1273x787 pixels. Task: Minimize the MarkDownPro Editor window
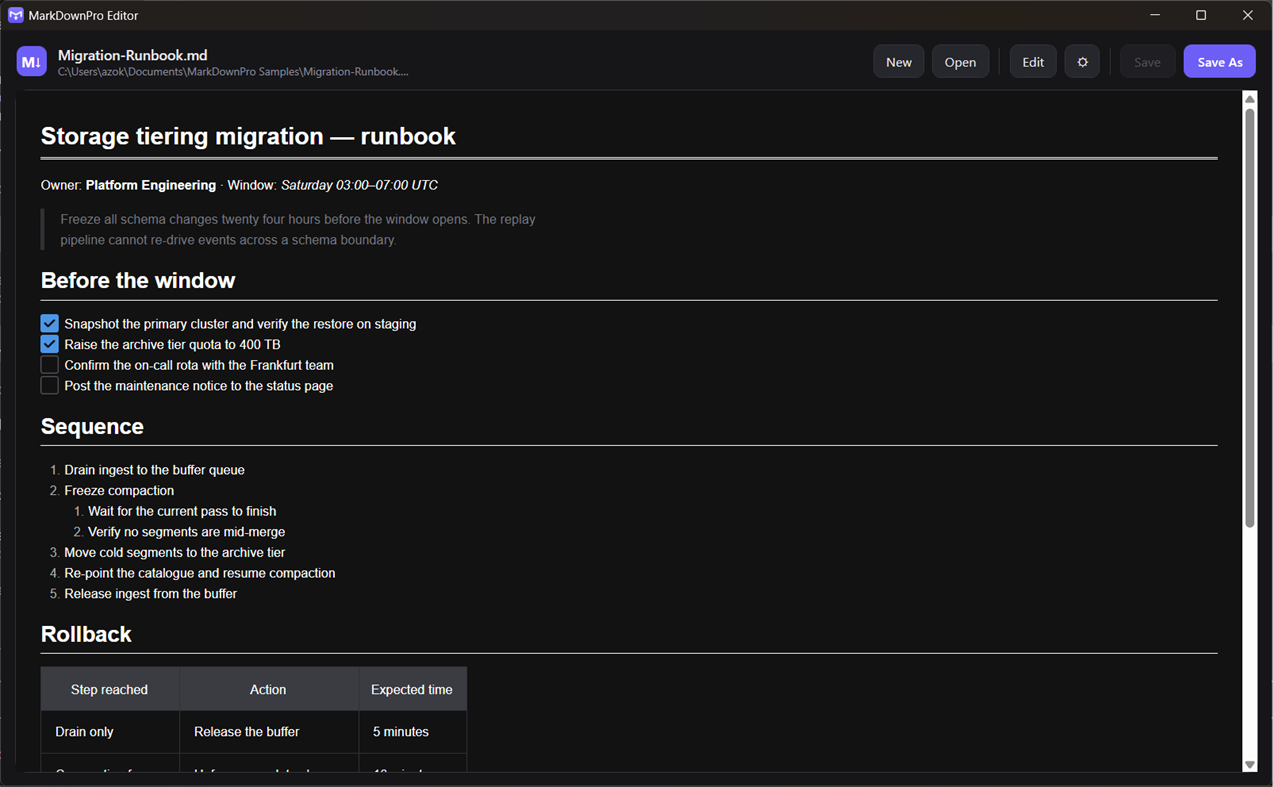(1155, 15)
